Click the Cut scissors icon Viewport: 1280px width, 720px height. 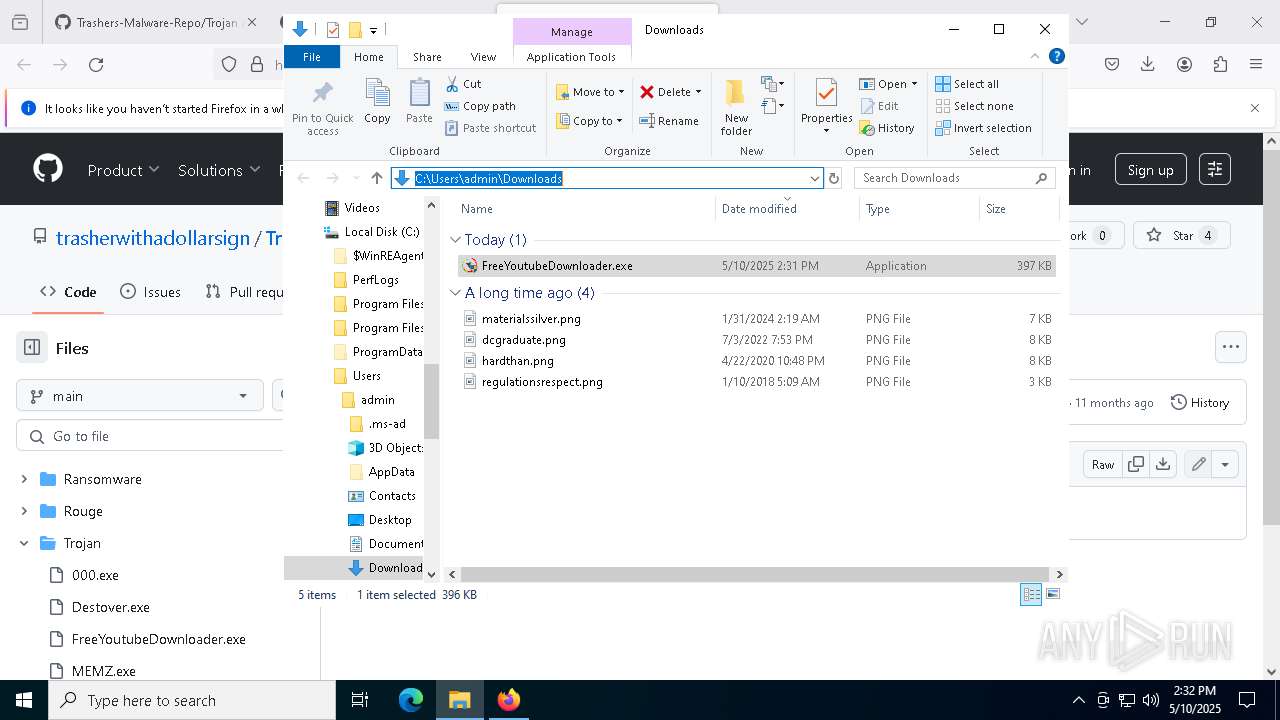452,84
